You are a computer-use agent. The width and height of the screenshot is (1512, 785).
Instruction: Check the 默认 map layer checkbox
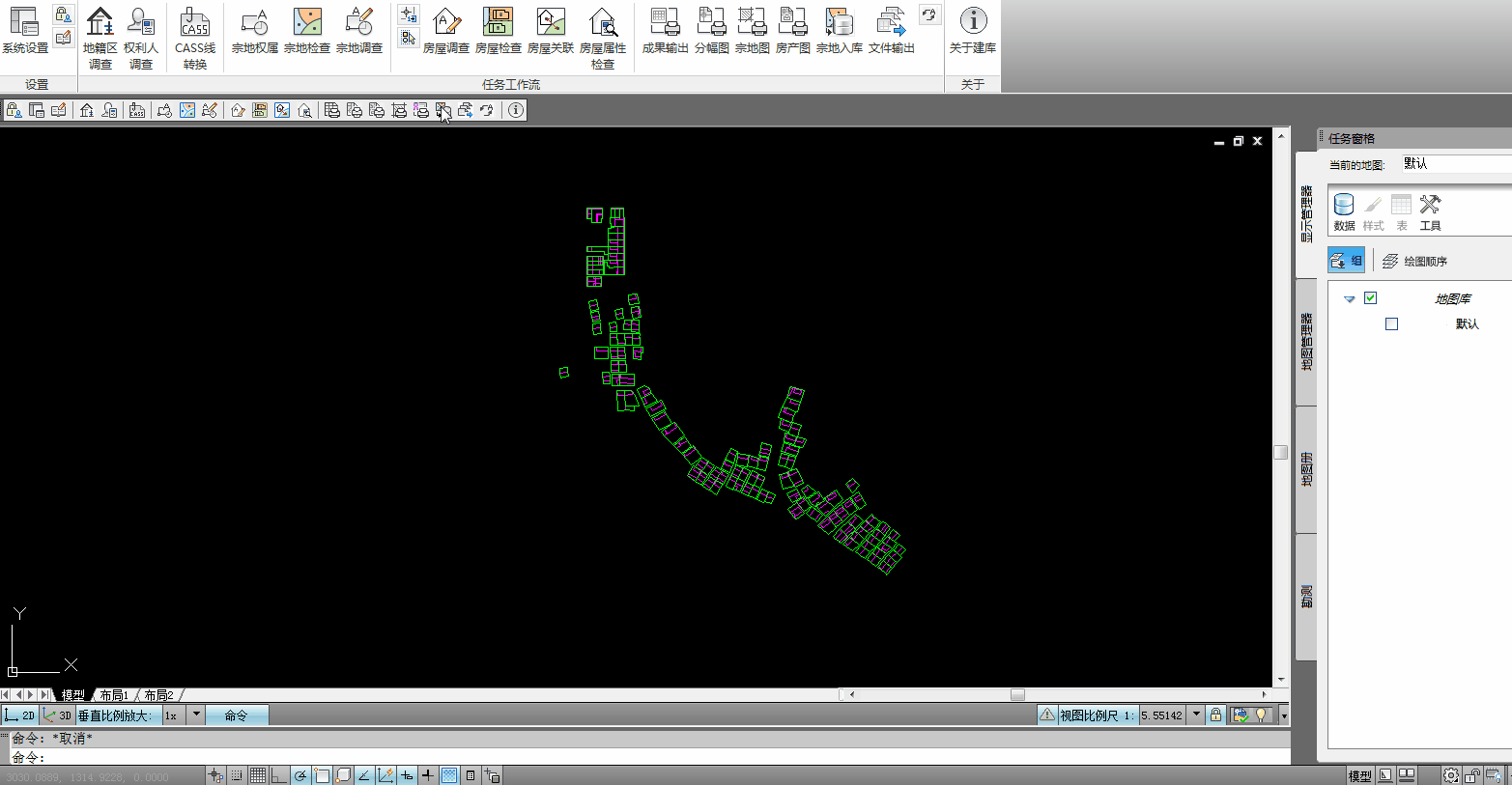click(1391, 323)
